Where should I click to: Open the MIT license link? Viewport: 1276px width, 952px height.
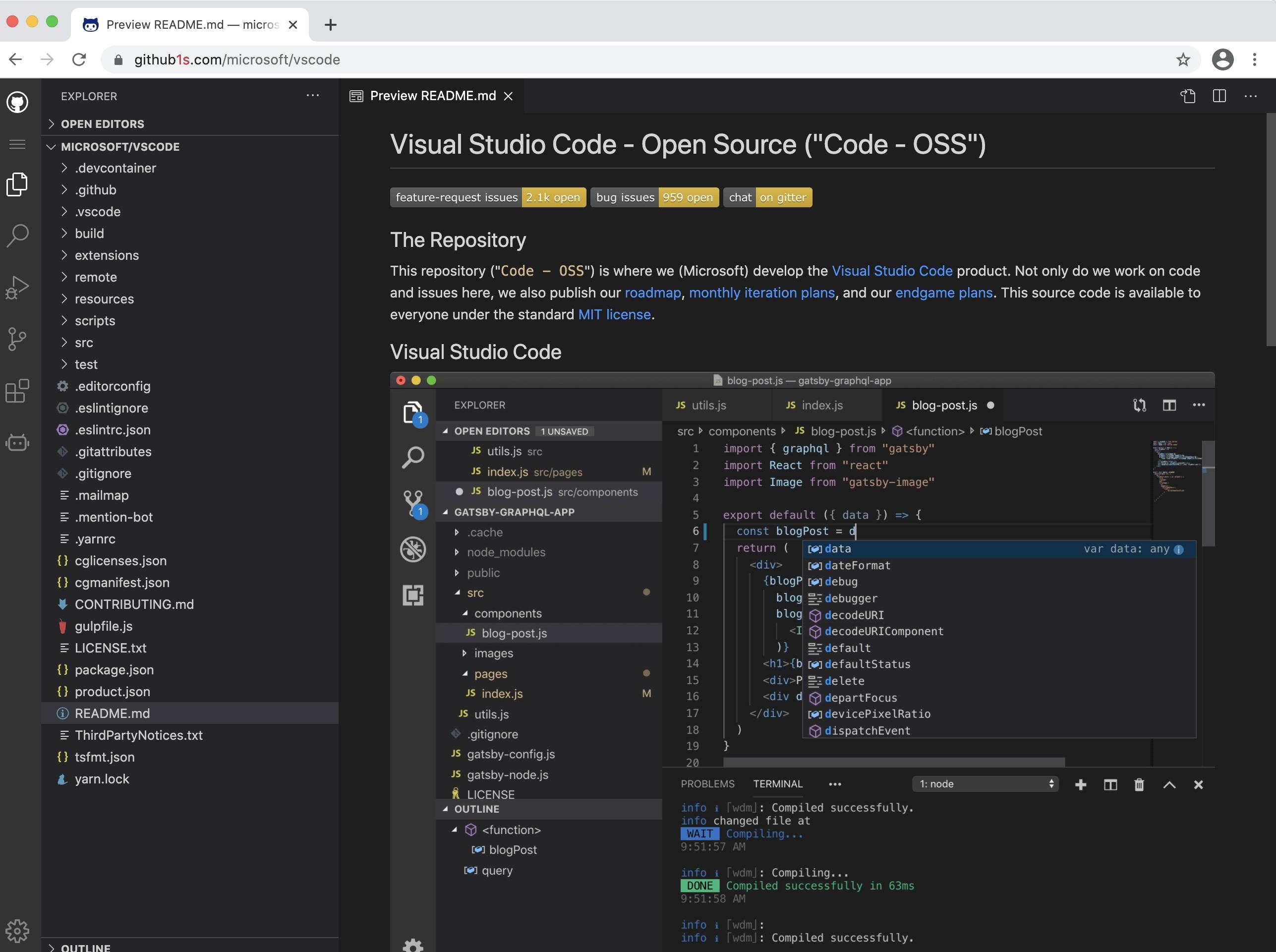coord(614,315)
